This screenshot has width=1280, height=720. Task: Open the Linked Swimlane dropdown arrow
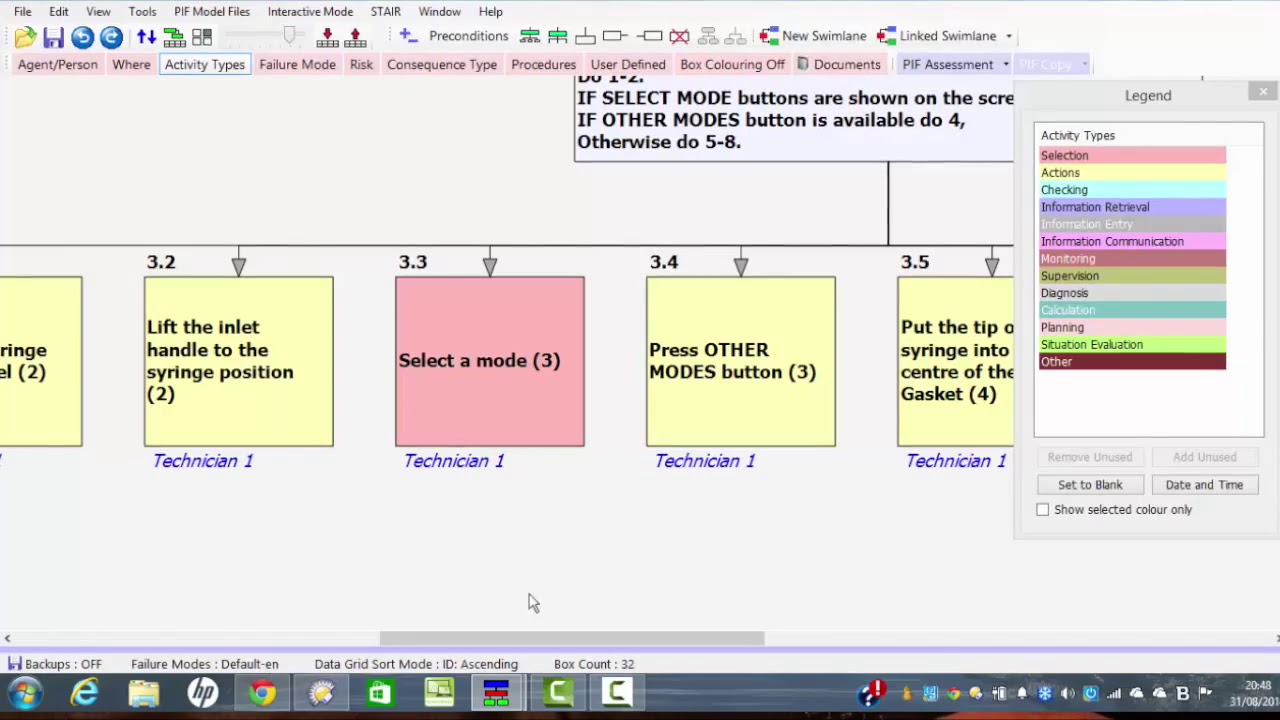(1009, 36)
